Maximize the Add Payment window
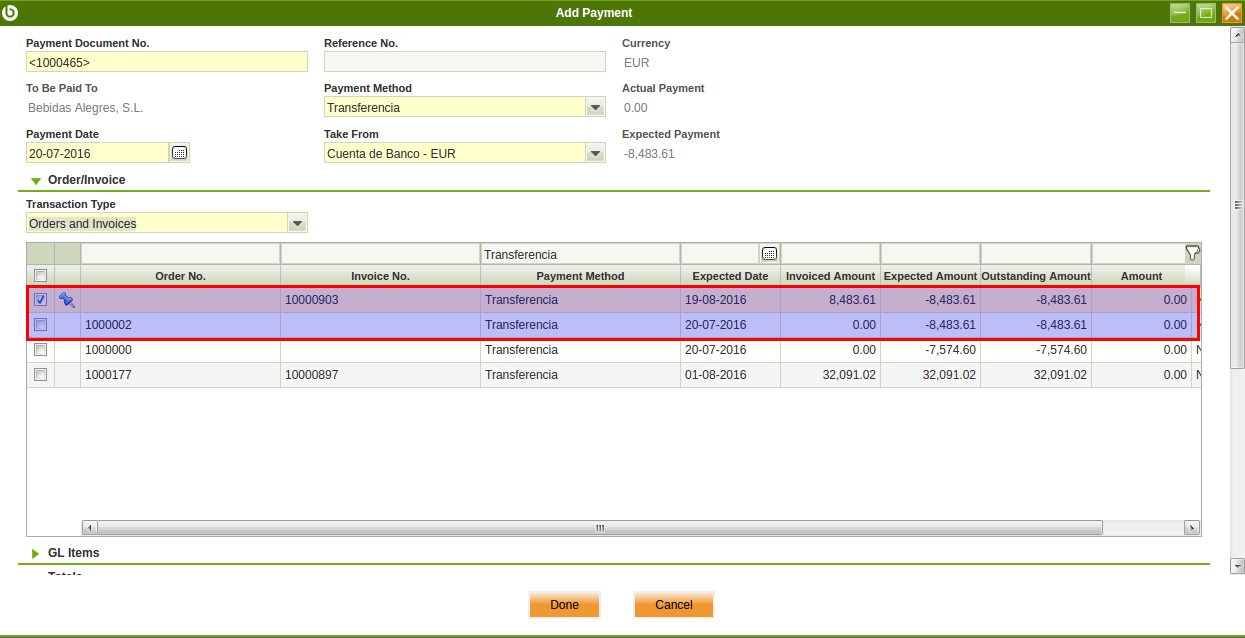Viewport: 1245px width, 638px height. (x=1206, y=13)
